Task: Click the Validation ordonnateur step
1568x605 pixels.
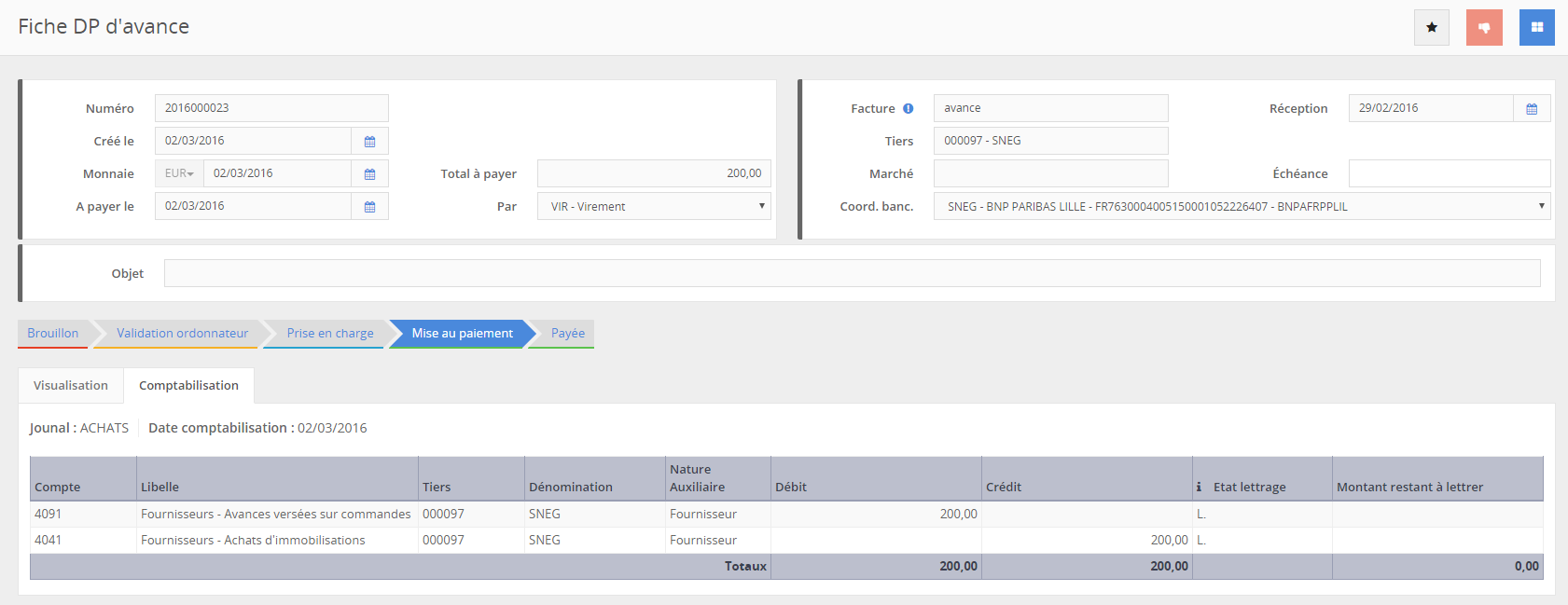Action: click(182, 333)
